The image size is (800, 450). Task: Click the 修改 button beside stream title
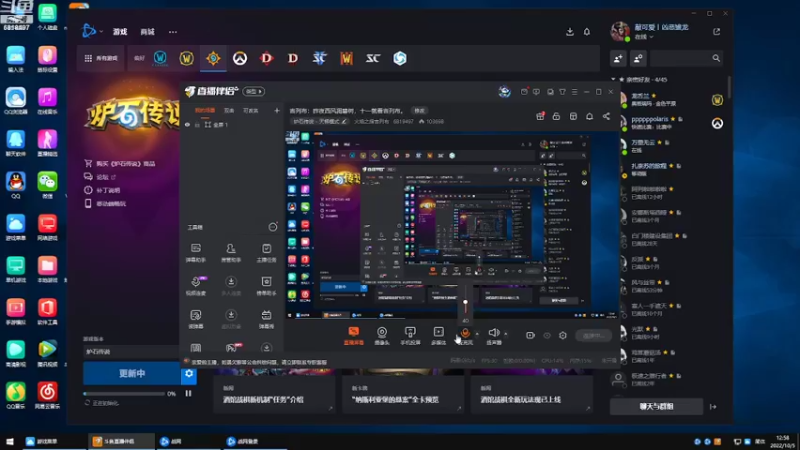tap(419, 111)
